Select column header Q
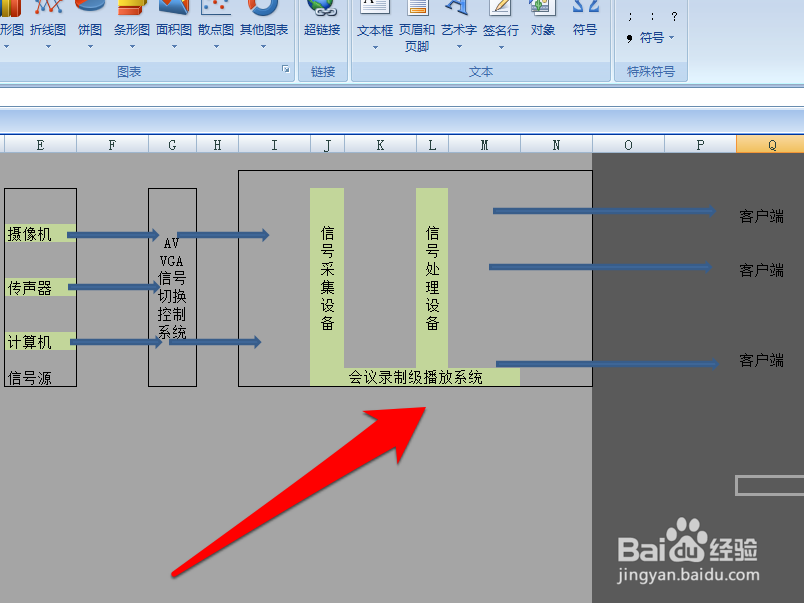The width and height of the screenshot is (804, 603). pos(770,144)
